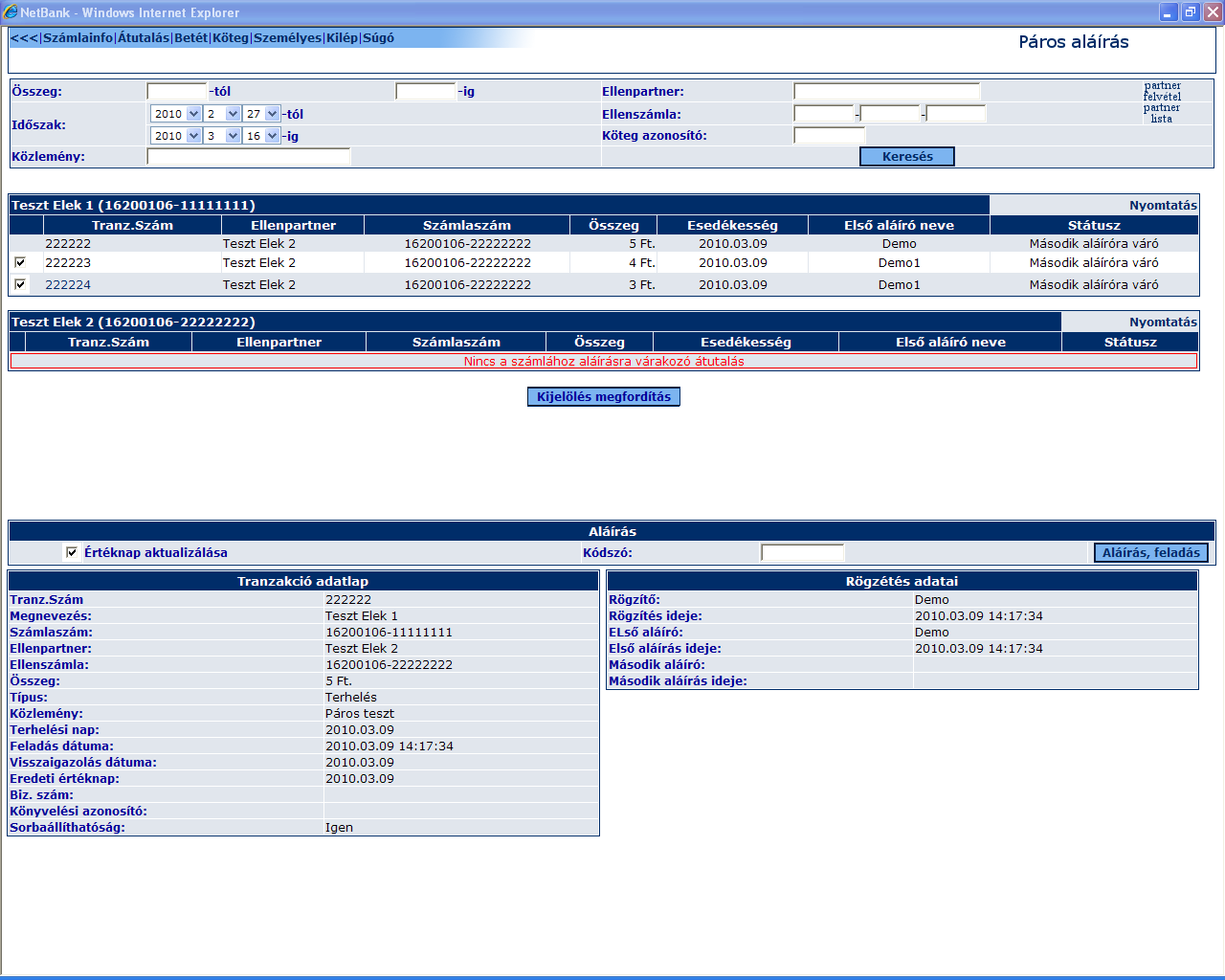Open the start year dropdown showing 2010
The height and width of the screenshot is (980, 1225).
(x=176, y=114)
